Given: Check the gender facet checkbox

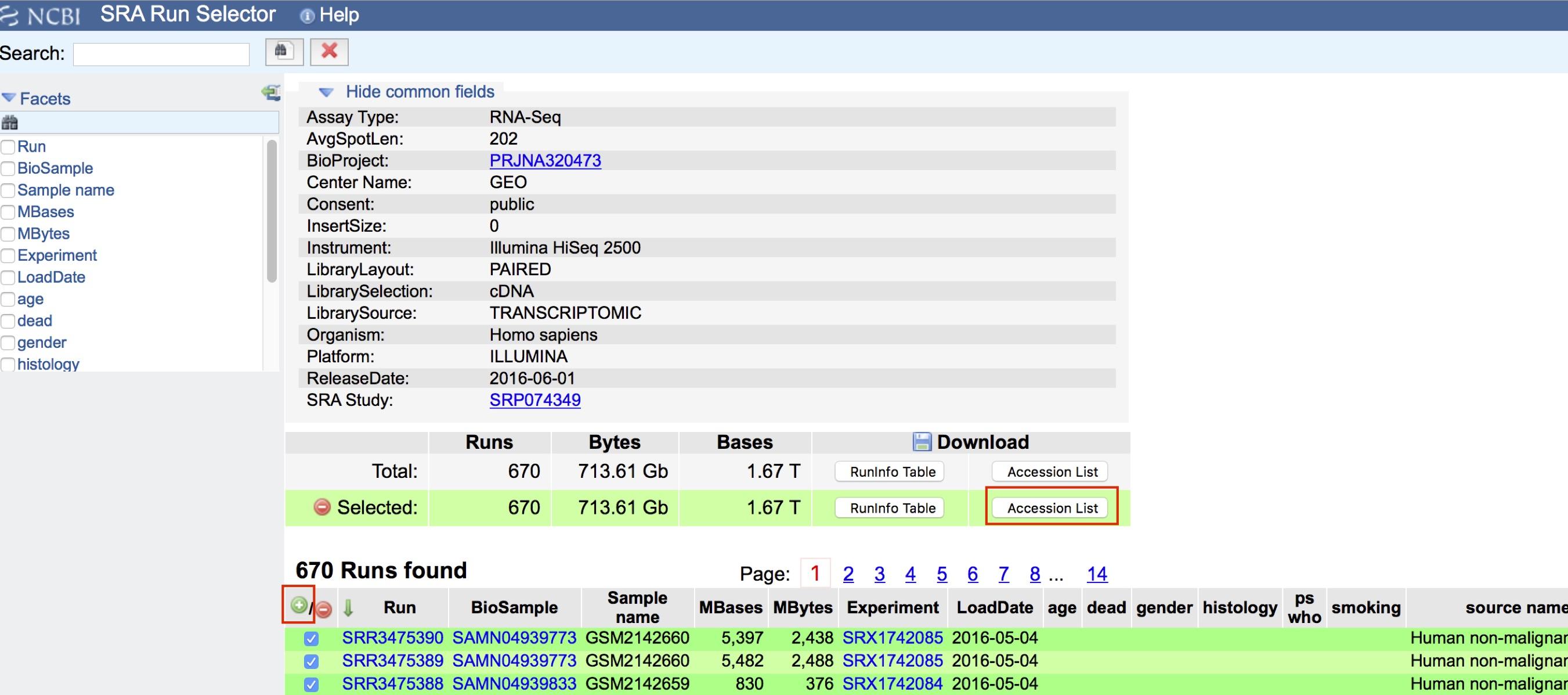Looking at the screenshot, I should pos(9,343).
